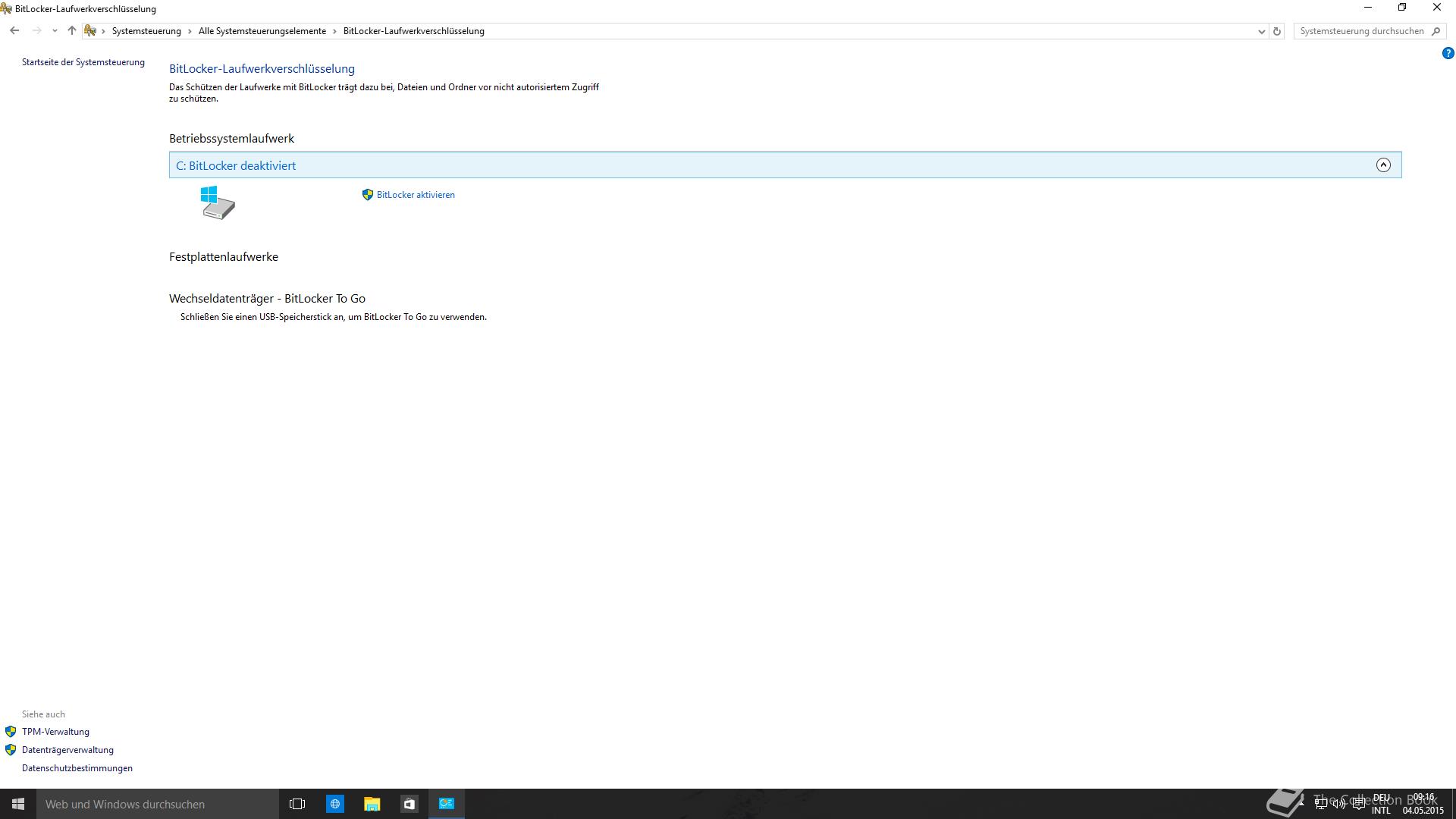Open help via the blue question mark
This screenshot has height=819, width=1456.
(x=1448, y=53)
